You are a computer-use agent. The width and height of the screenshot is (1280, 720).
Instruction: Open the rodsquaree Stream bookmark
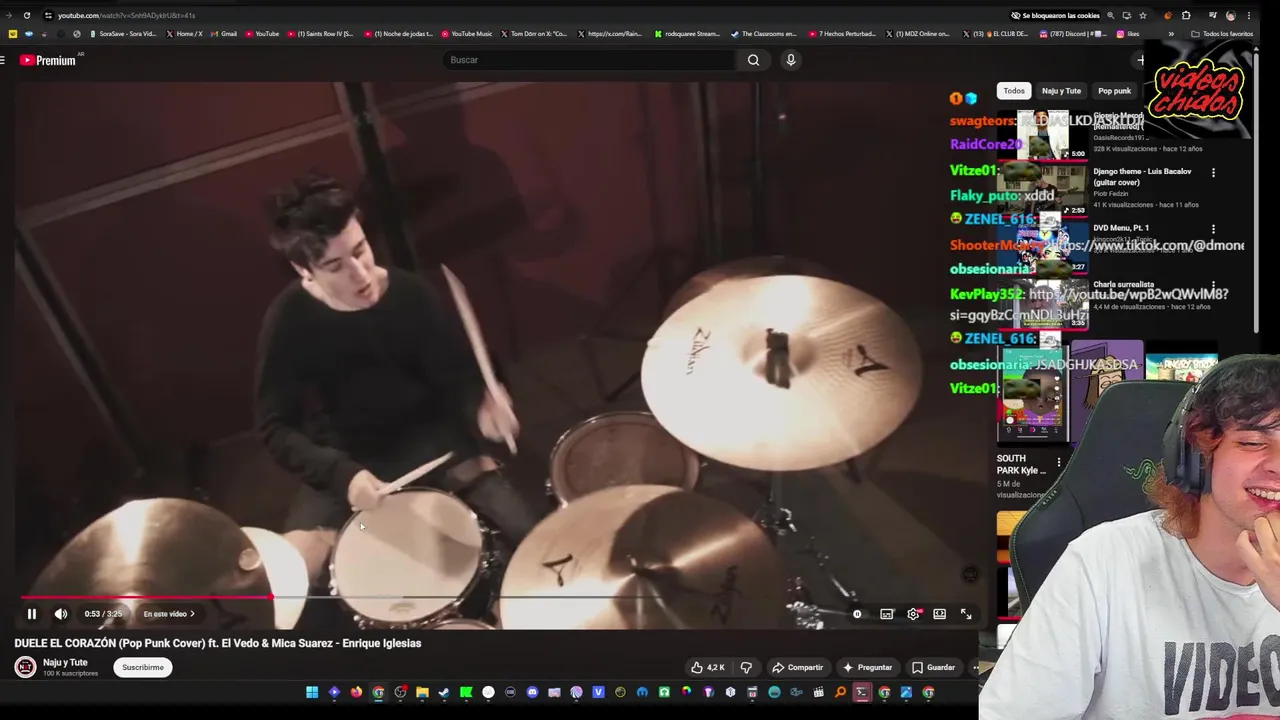click(687, 34)
